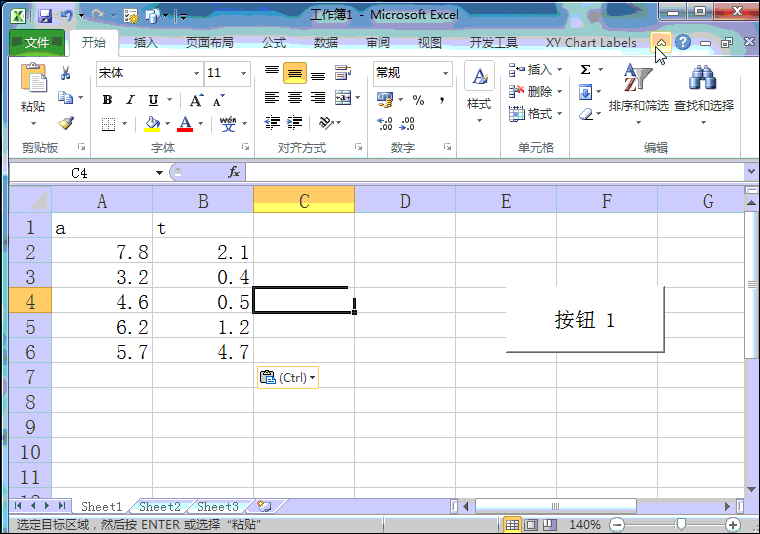
Task: Decrease indent icon
Action: (x=272, y=123)
